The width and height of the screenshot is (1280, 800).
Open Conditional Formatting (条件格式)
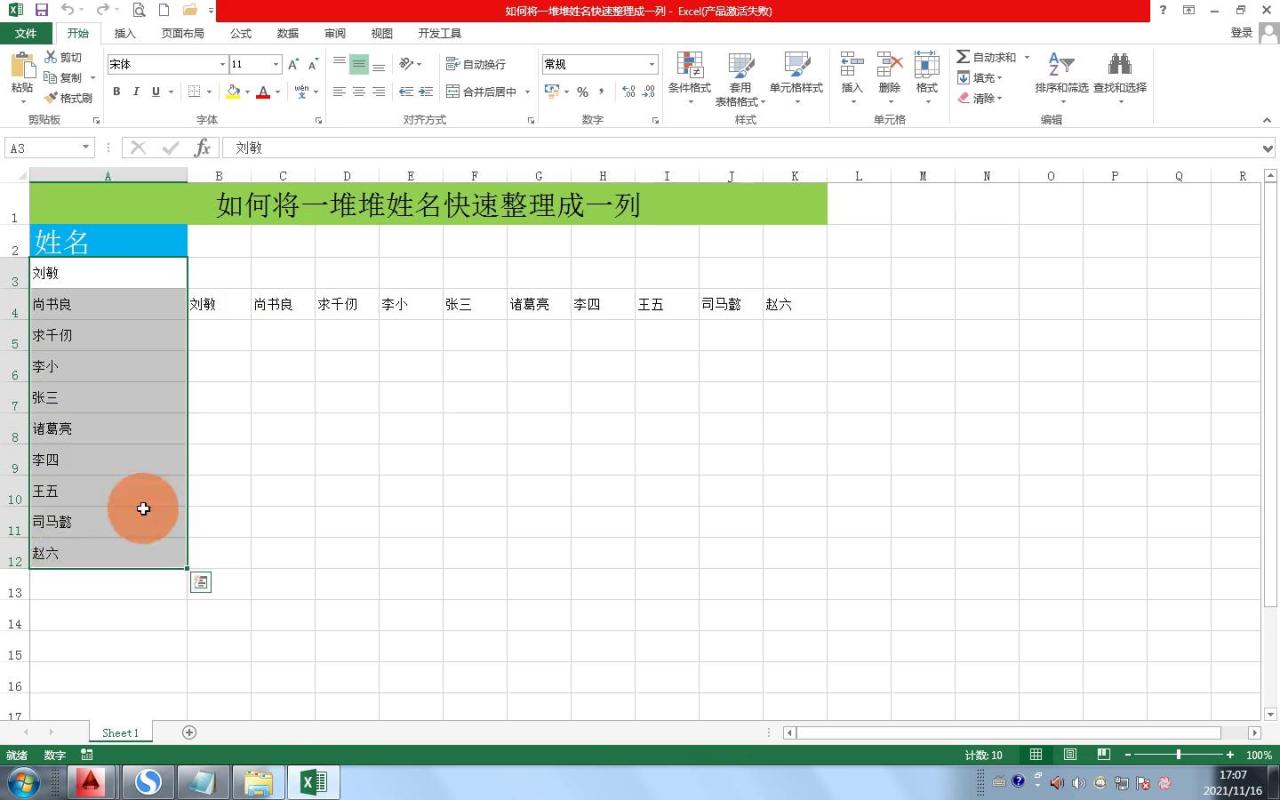[x=689, y=78]
